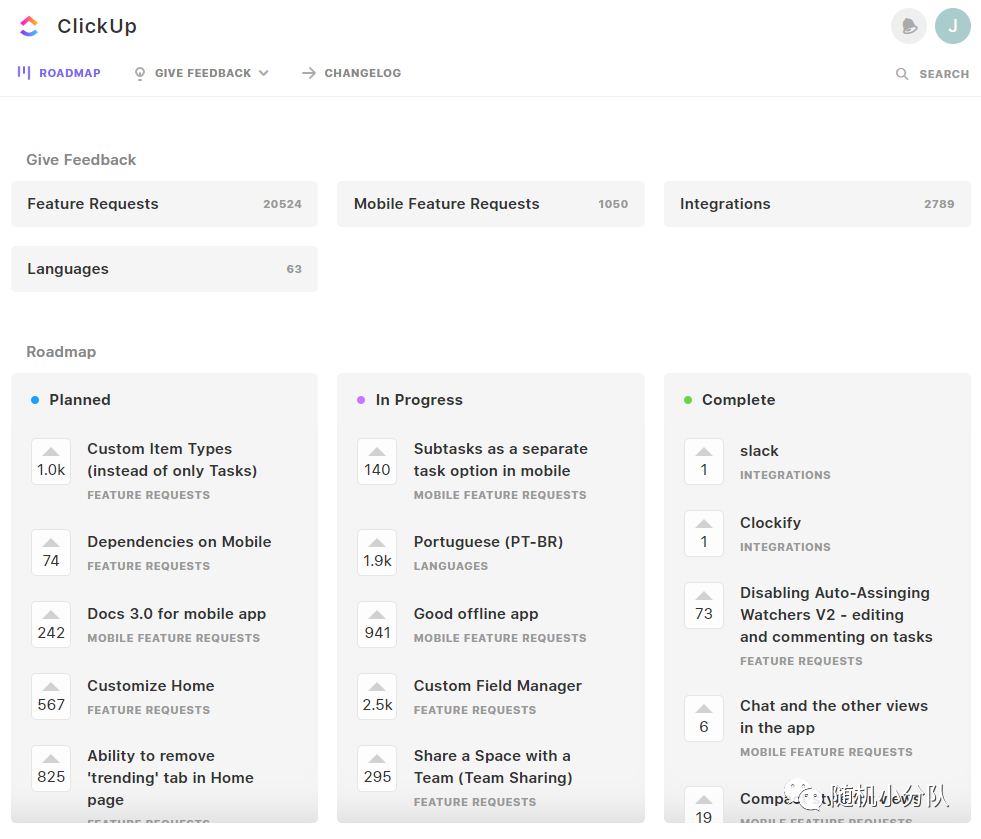Open the Mobile Feature Requests board
The width and height of the screenshot is (981, 839).
coord(490,204)
